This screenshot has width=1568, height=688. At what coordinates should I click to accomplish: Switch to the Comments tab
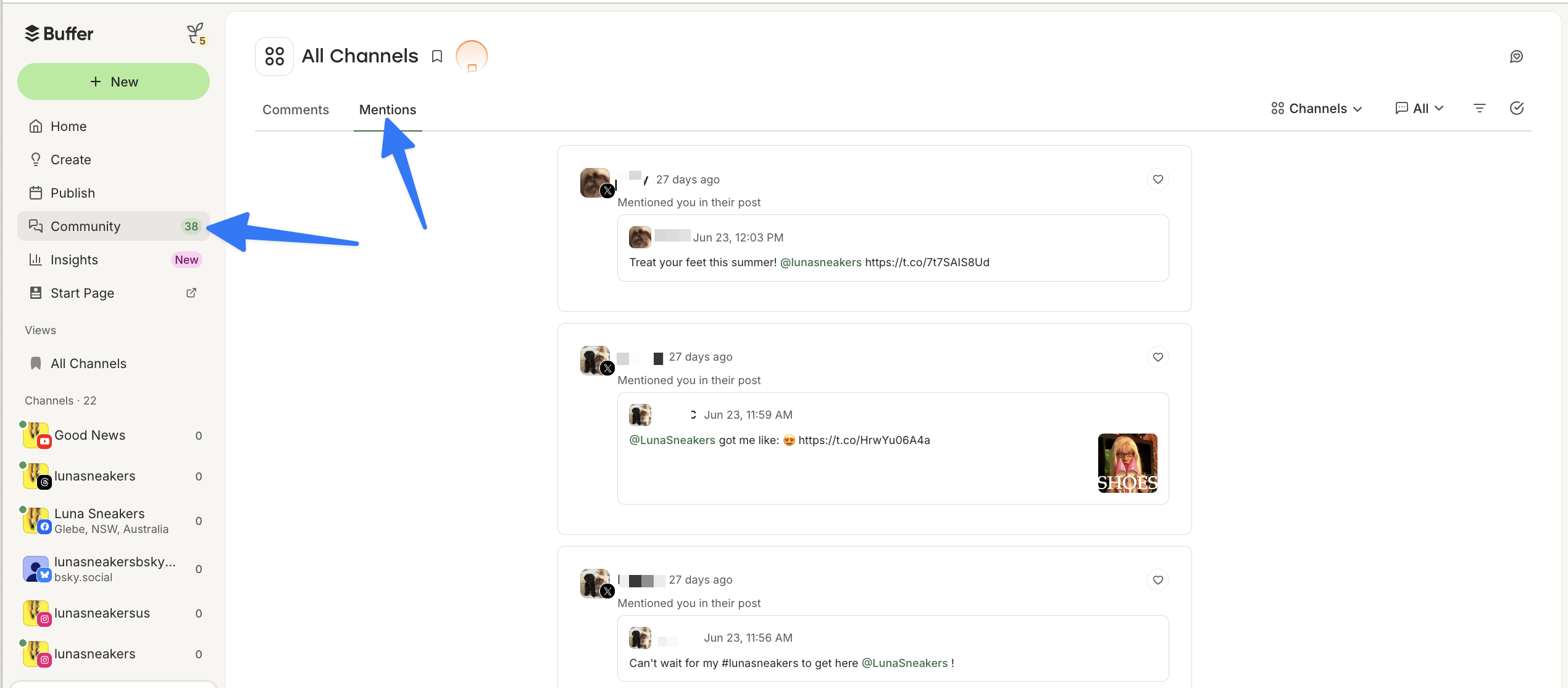pos(296,109)
